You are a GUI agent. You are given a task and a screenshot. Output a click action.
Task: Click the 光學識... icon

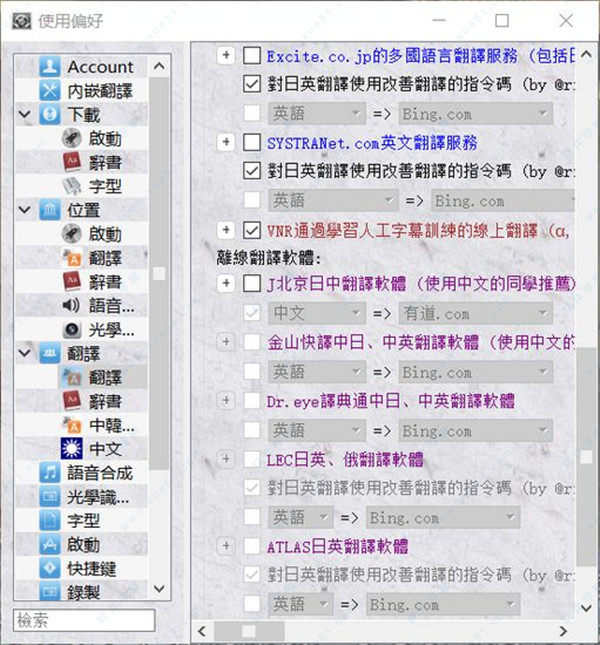pos(50,497)
